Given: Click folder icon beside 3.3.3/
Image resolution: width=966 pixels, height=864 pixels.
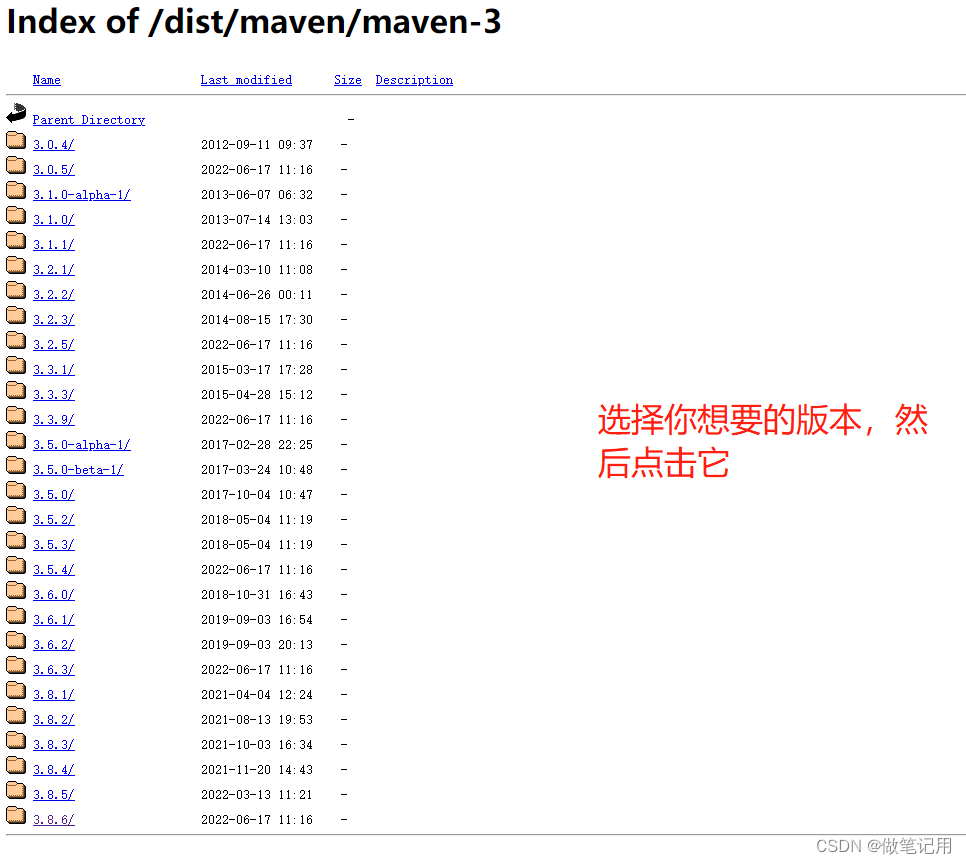Looking at the screenshot, I should 16,390.
